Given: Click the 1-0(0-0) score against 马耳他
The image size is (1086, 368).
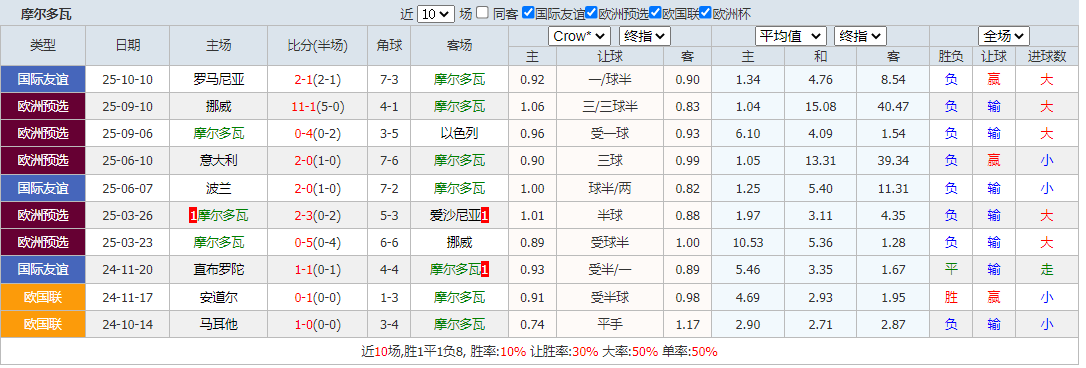Looking at the screenshot, I should pos(318,324).
